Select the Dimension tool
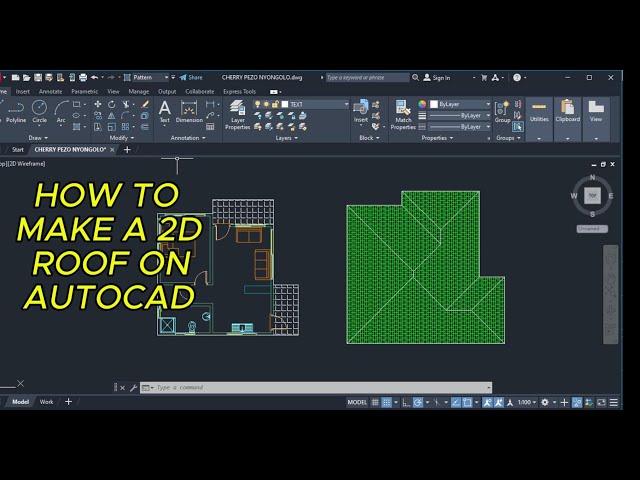Viewport: 640px width, 480px height. coord(189,111)
